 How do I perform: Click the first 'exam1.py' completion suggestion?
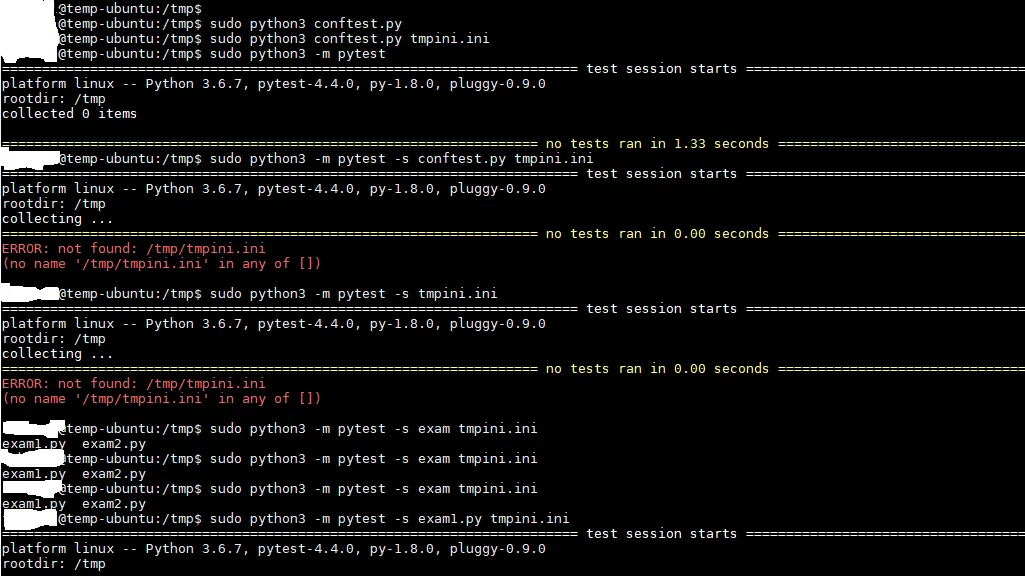34,444
